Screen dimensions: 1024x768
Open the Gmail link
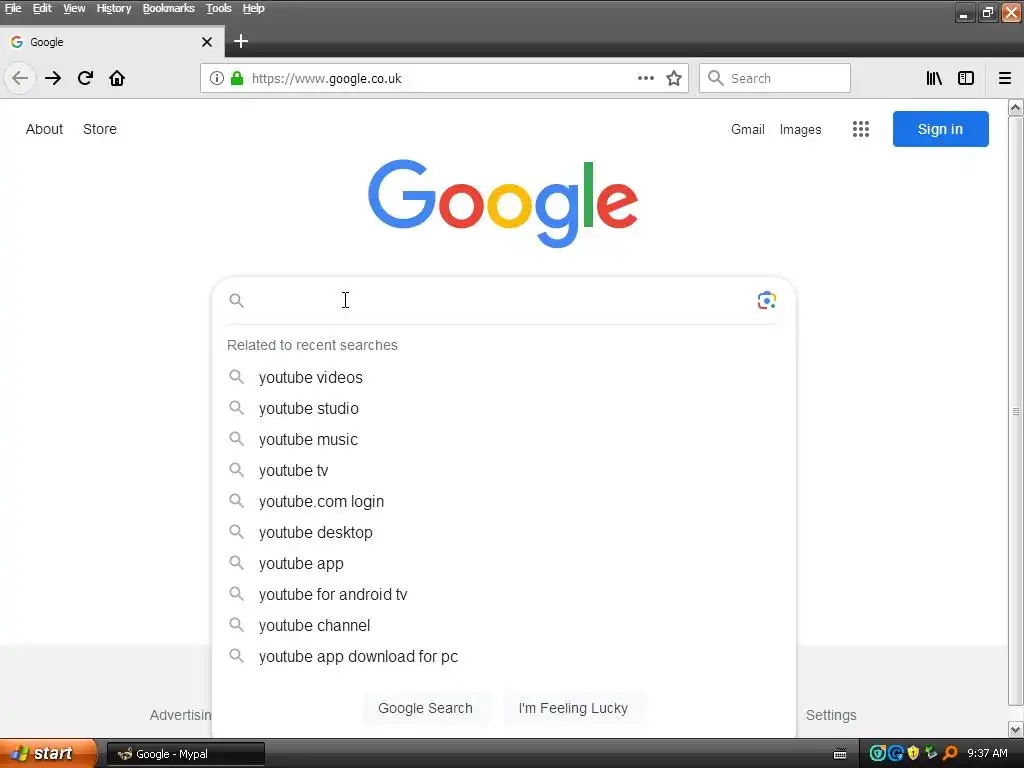pyautogui.click(x=748, y=129)
